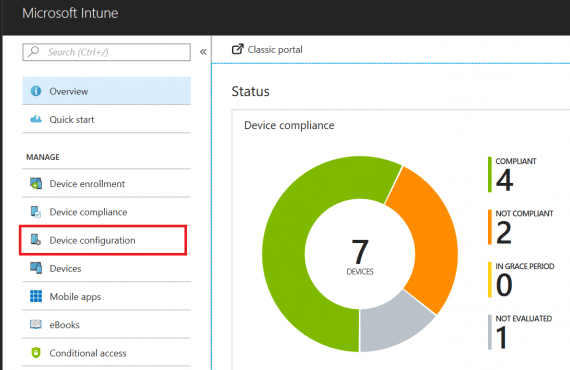Open the Devices menu entry
The height and width of the screenshot is (370, 570).
107,268
